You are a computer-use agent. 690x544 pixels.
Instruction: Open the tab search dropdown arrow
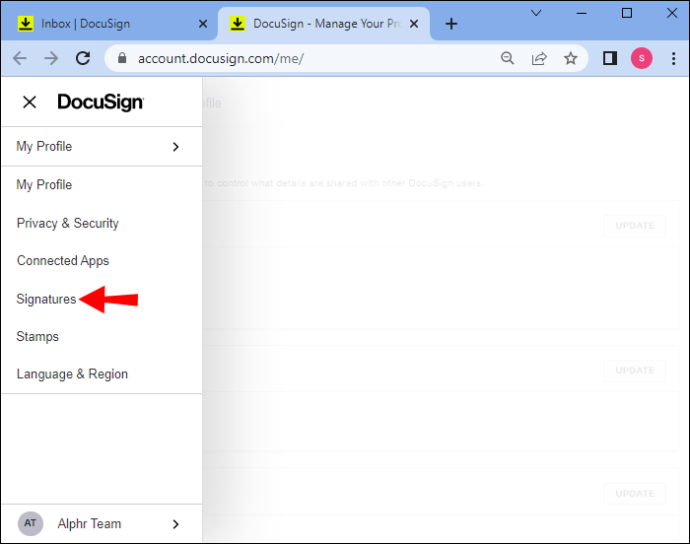click(536, 13)
